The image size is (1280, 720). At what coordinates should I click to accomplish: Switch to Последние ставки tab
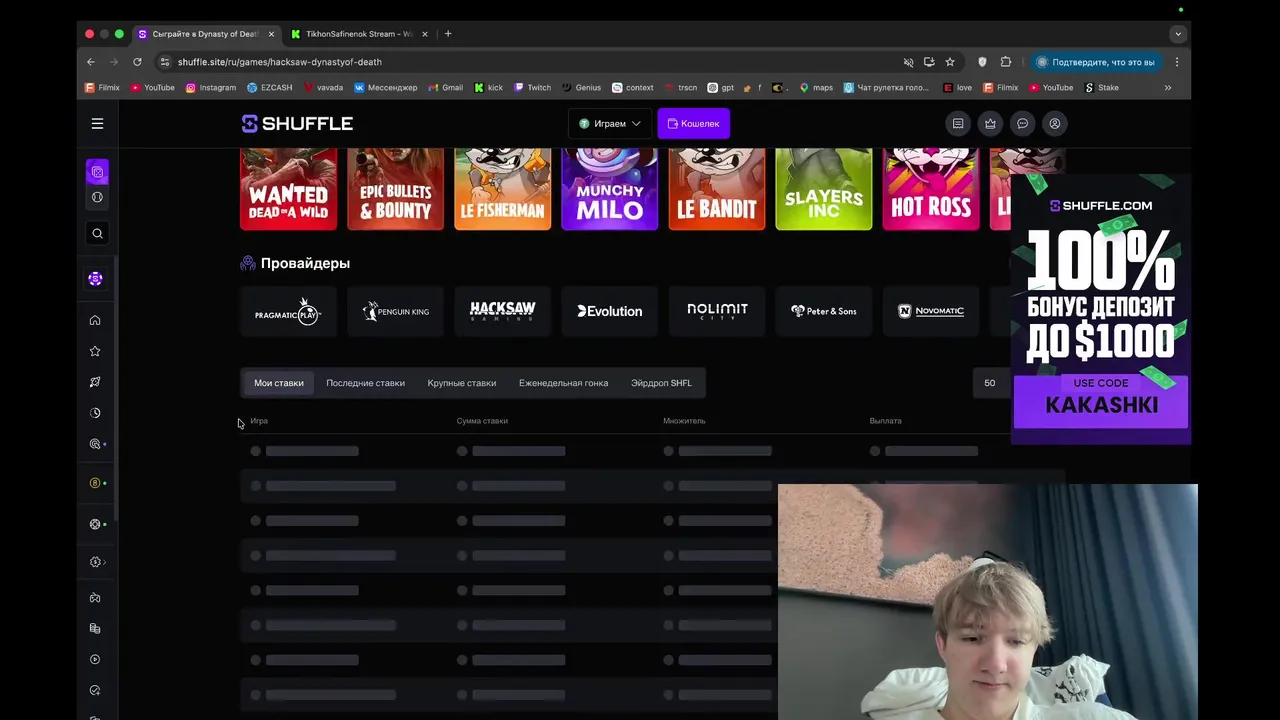(x=365, y=383)
